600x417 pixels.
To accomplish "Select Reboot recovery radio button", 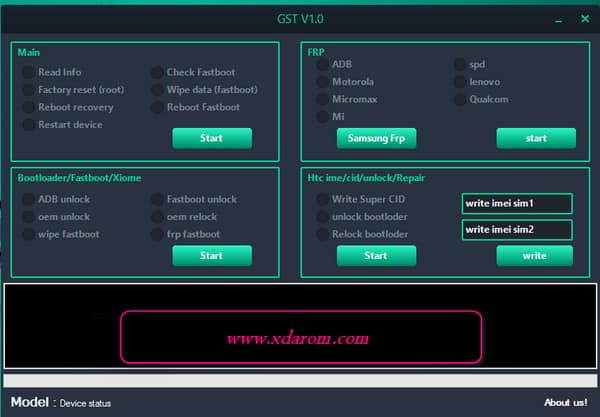I will pyautogui.click(x=29, y=107).
